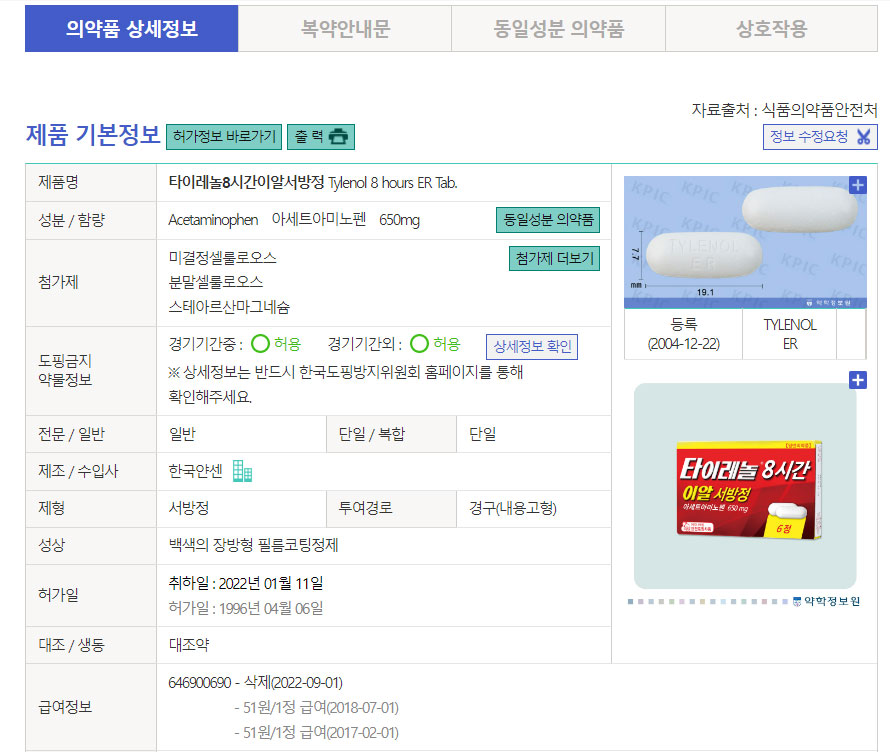
Task: Click the 출력 print button
Action: [x=321, y=137]
